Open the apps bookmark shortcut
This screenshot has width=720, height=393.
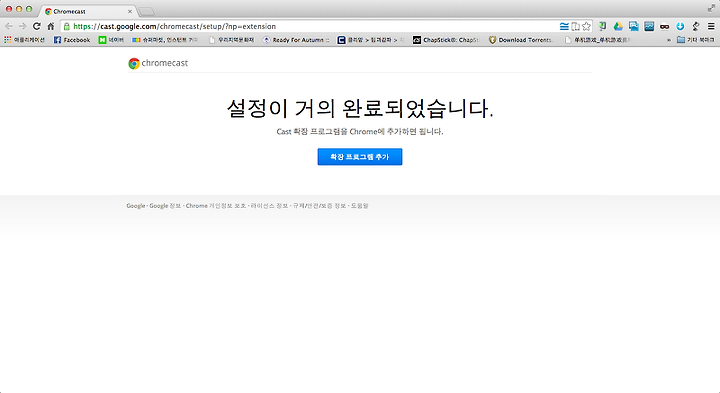24,40
